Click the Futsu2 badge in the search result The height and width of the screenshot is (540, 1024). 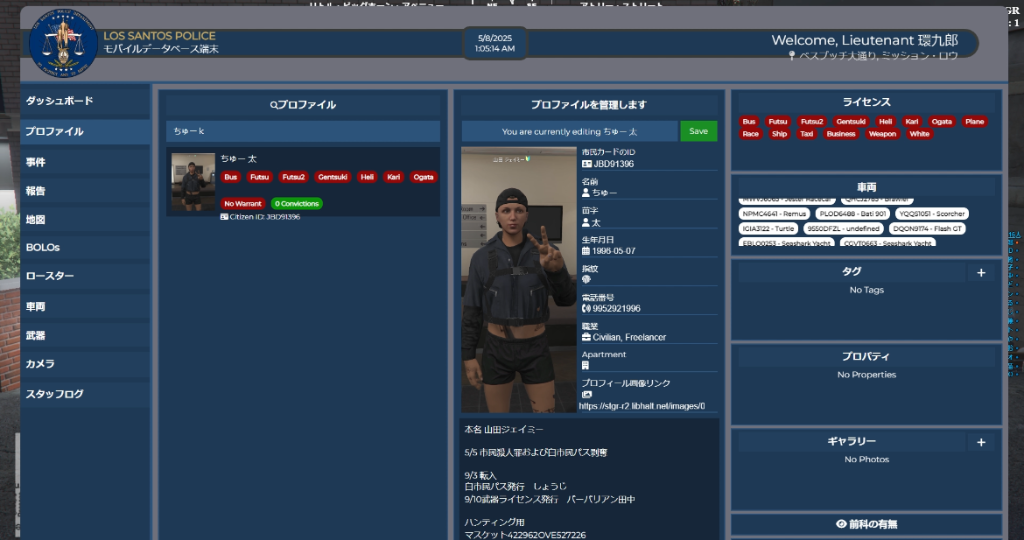click(x=293, y=177)
